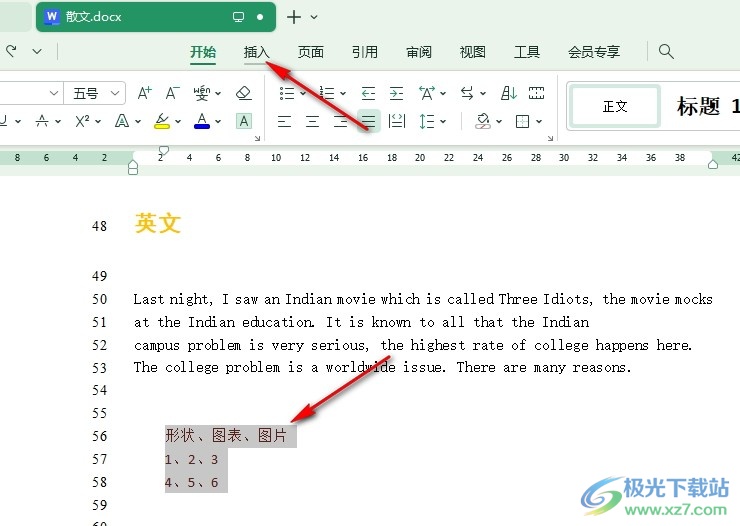Open the 审阅 ribbon tab
The height and width of the screenshot is (526, 740).
419,51
